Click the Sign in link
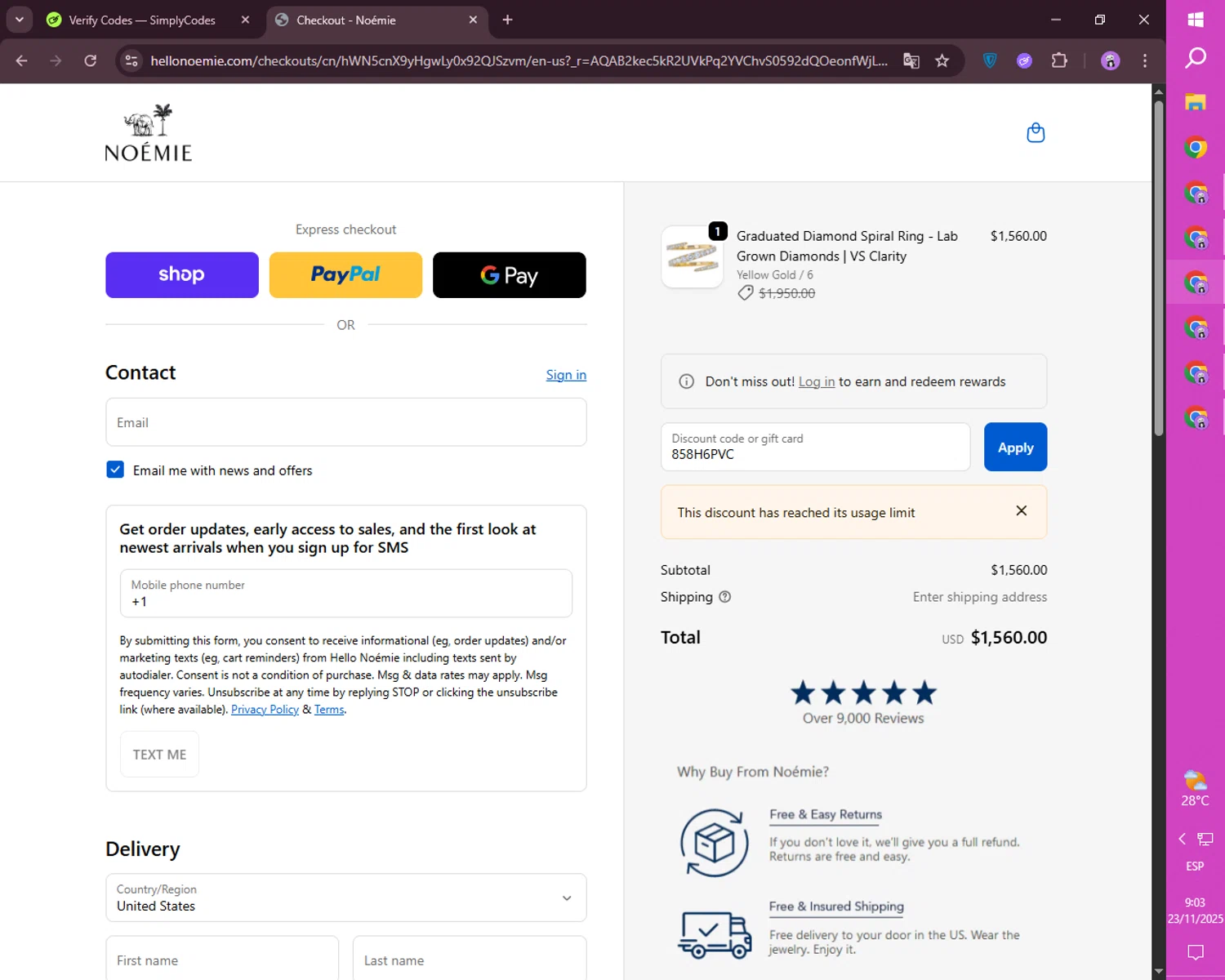The height and width of the screenshot is (980, 1225). click(566, 375)
